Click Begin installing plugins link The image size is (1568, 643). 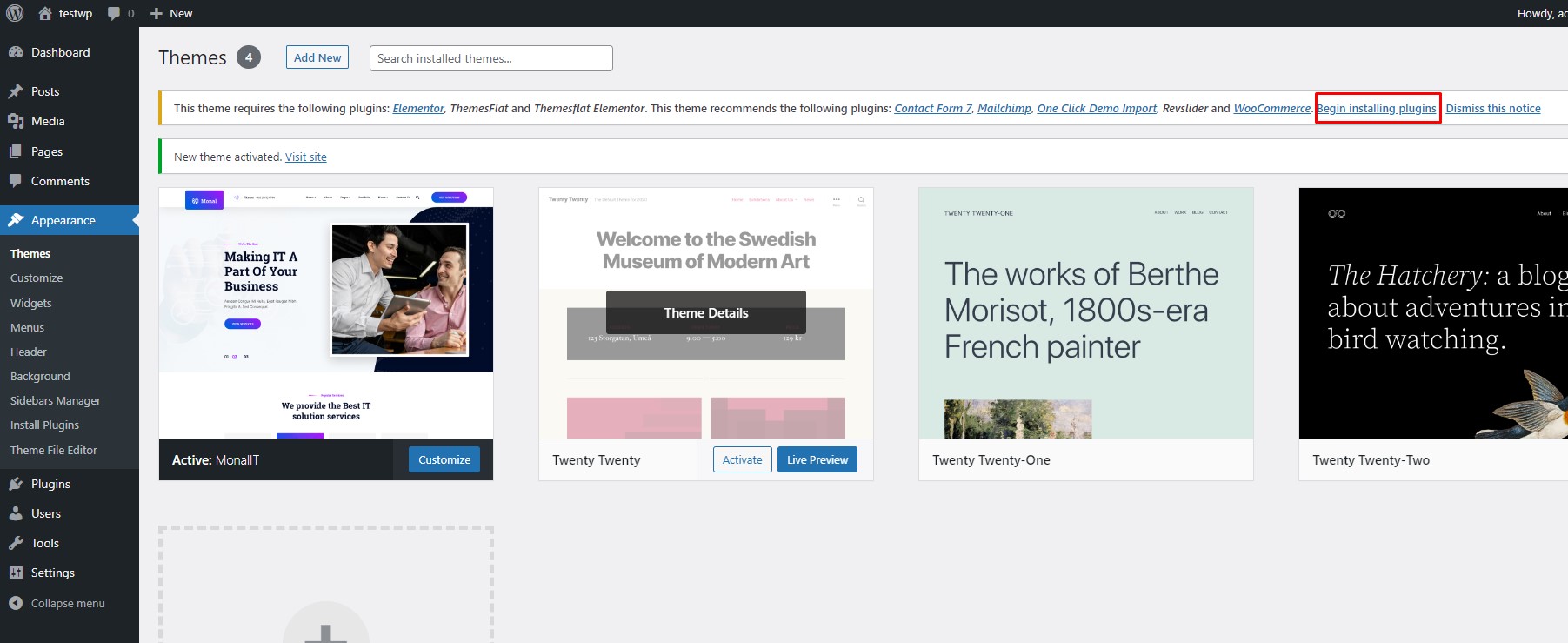1377,108
